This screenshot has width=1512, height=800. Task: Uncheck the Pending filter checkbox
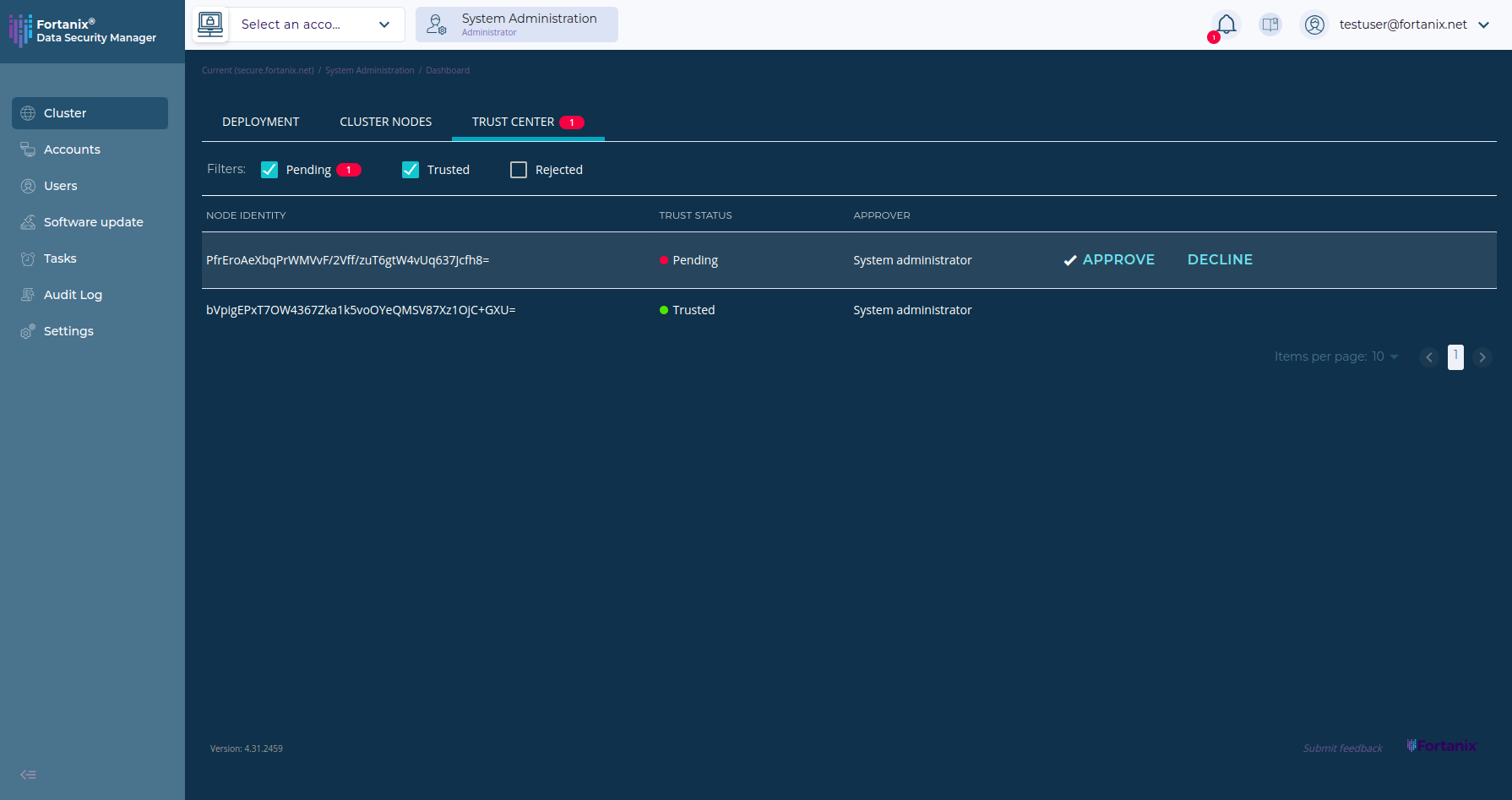(x=269, y=170)
